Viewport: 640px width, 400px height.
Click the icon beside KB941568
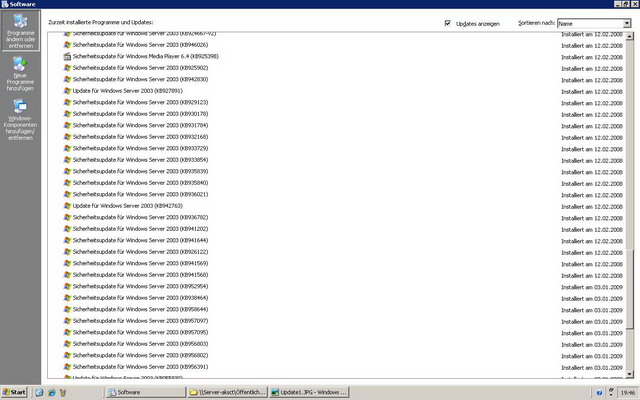pyautogui.click(x=67, y=275)
